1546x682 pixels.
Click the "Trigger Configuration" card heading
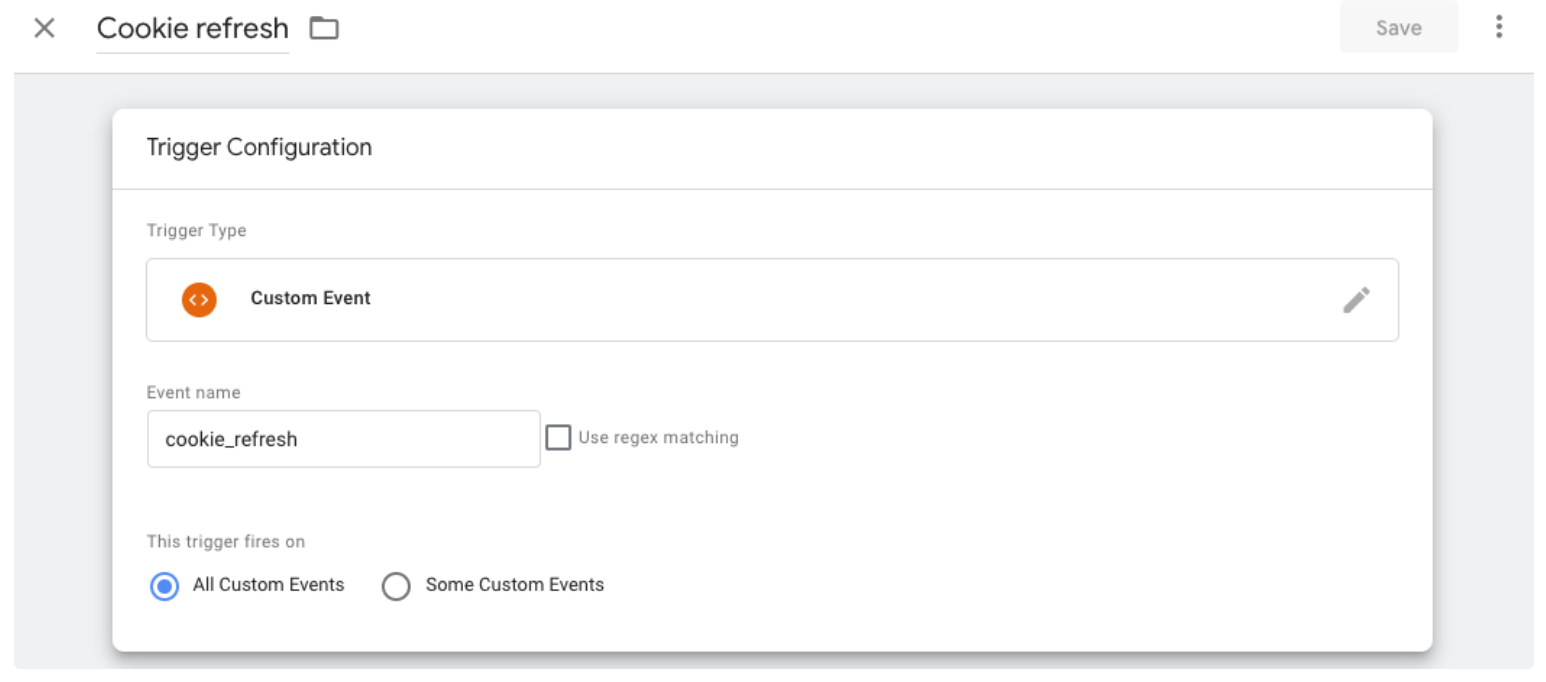pos(259,148)
